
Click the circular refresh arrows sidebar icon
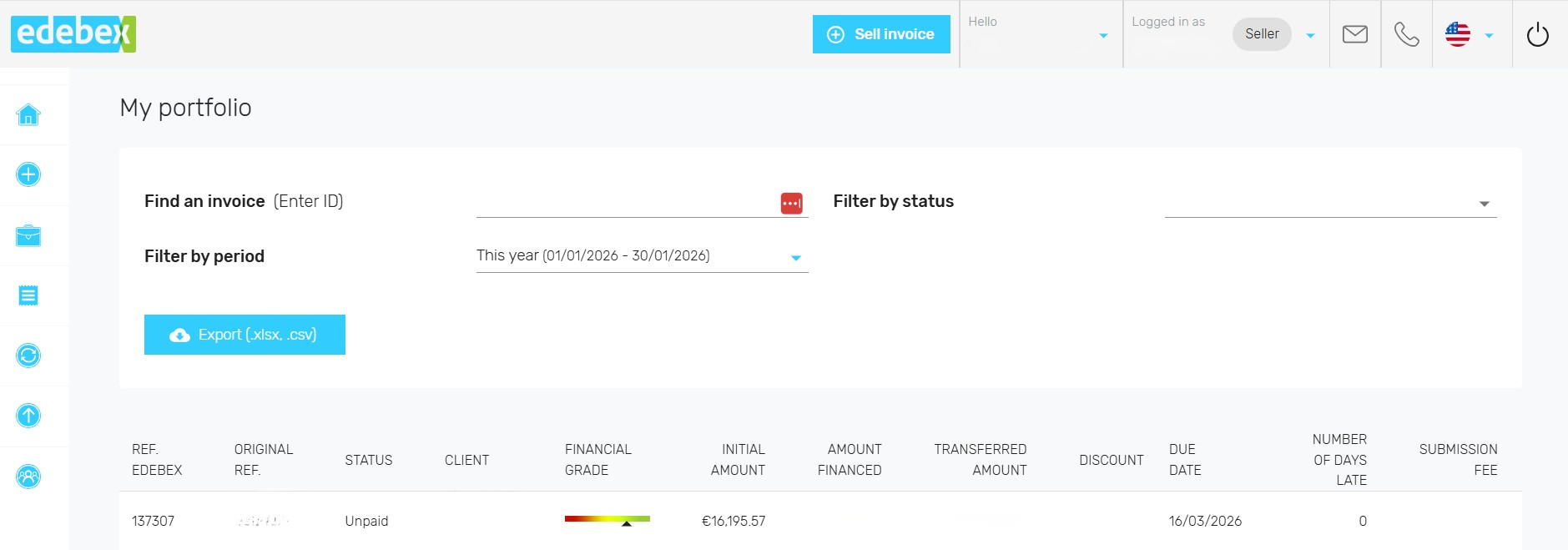28,356
